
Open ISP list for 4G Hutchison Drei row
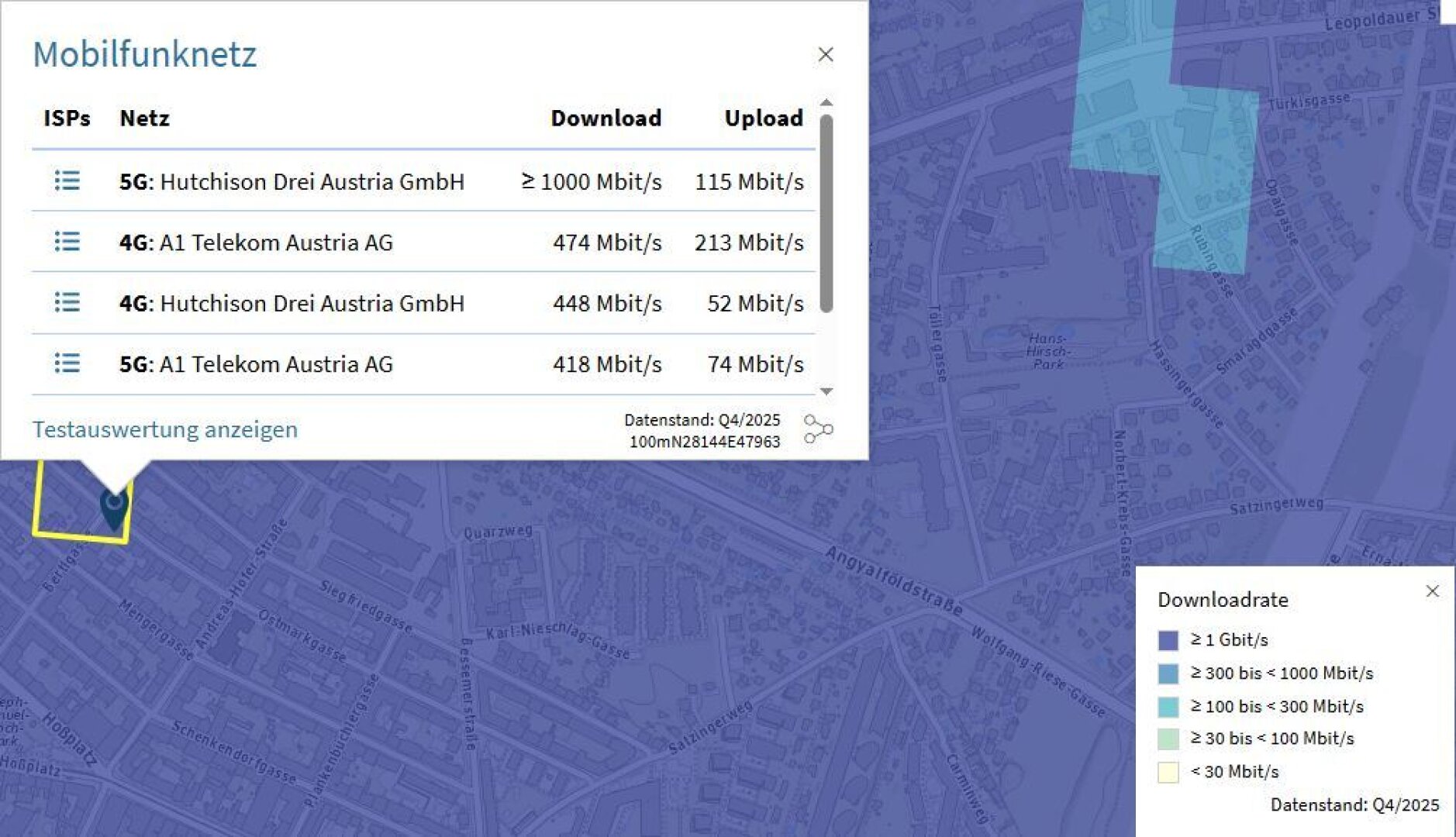click(x=67, y=302)
